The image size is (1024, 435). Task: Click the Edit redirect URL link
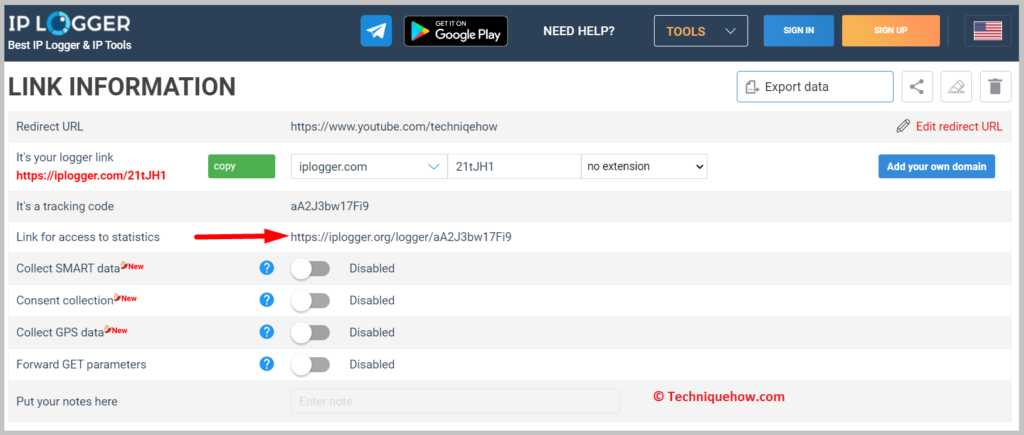tap(949, 127)
